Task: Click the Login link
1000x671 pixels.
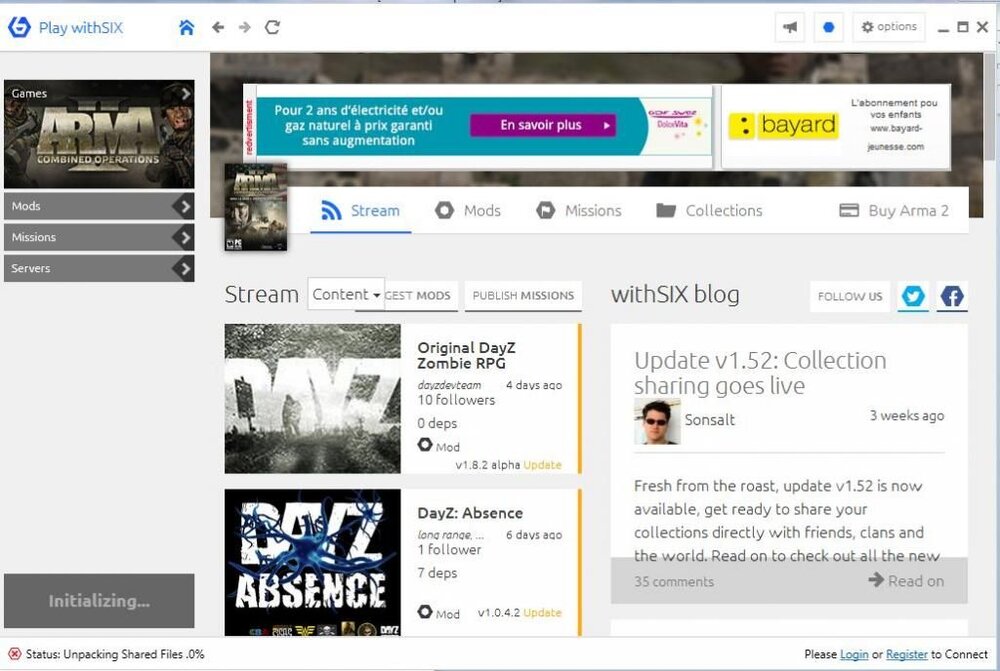Action: [854, 654]
